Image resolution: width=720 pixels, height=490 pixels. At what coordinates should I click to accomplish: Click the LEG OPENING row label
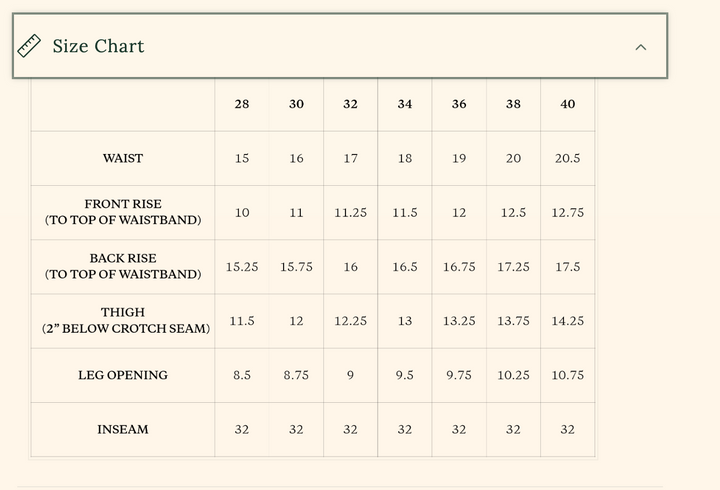[x=123, y=375]
